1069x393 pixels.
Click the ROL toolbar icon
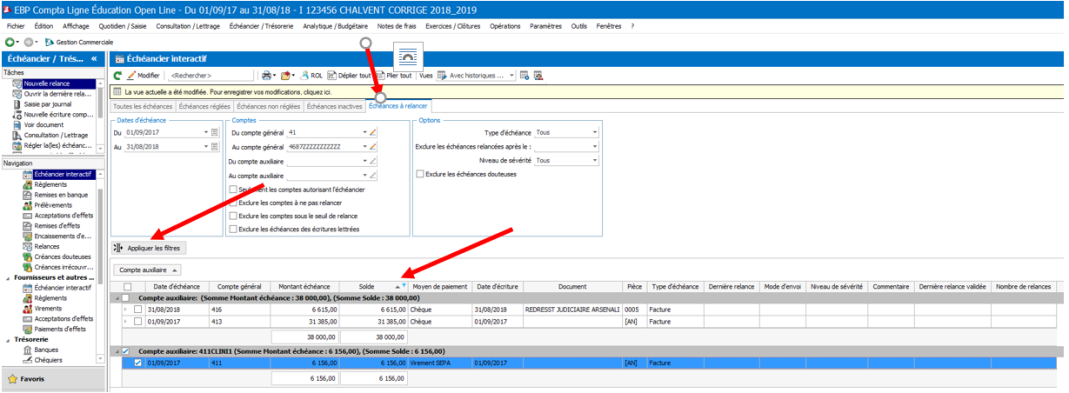[x=312, y=76]
